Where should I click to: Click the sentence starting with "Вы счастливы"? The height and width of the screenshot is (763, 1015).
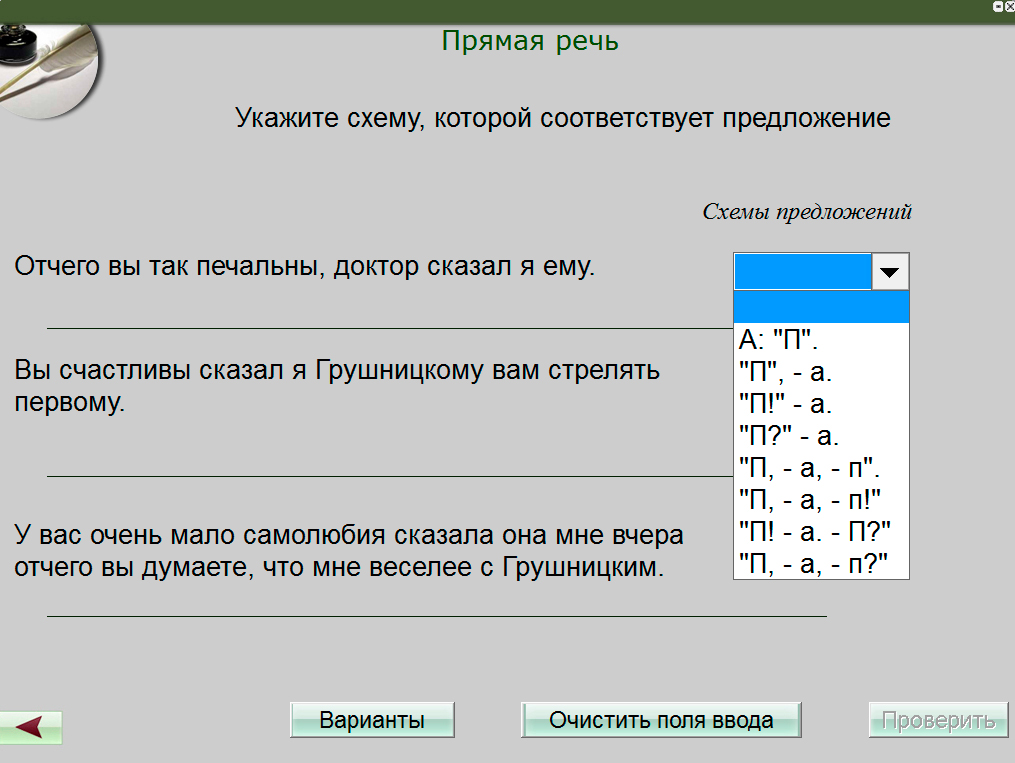point(337,386)
